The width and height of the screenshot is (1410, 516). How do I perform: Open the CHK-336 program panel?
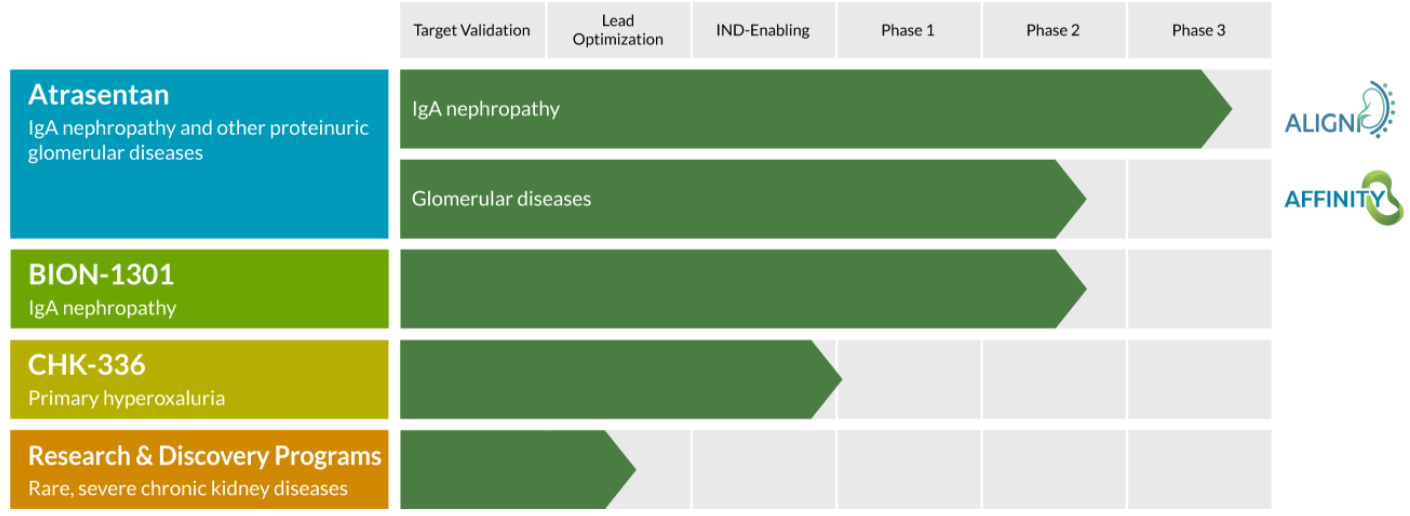click(x=199, y=379)
